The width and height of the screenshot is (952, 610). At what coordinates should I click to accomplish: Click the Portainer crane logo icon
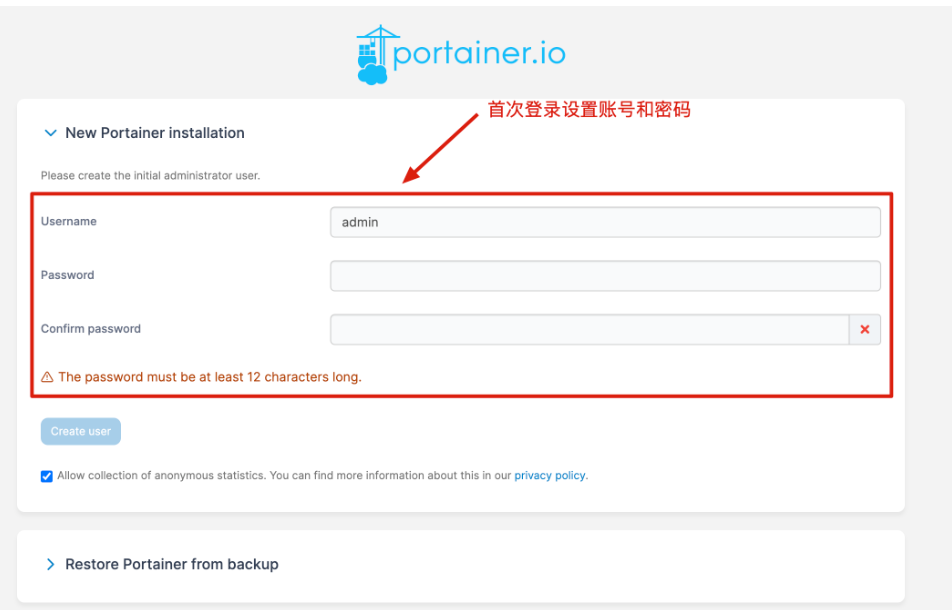coord(372,55)
